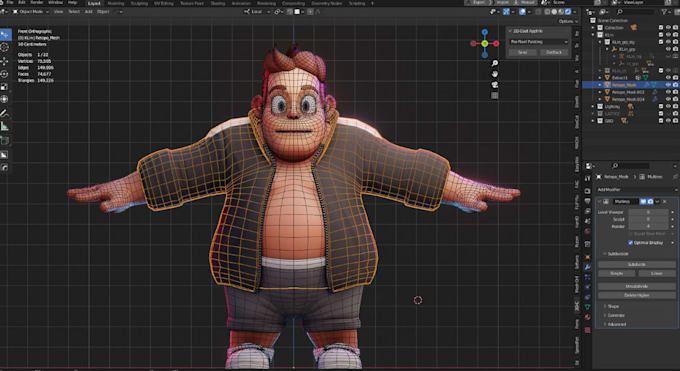This screenshot has height=371, width=680.
Task: Select the Cursor tool in left toolbar
Action: 4,47
